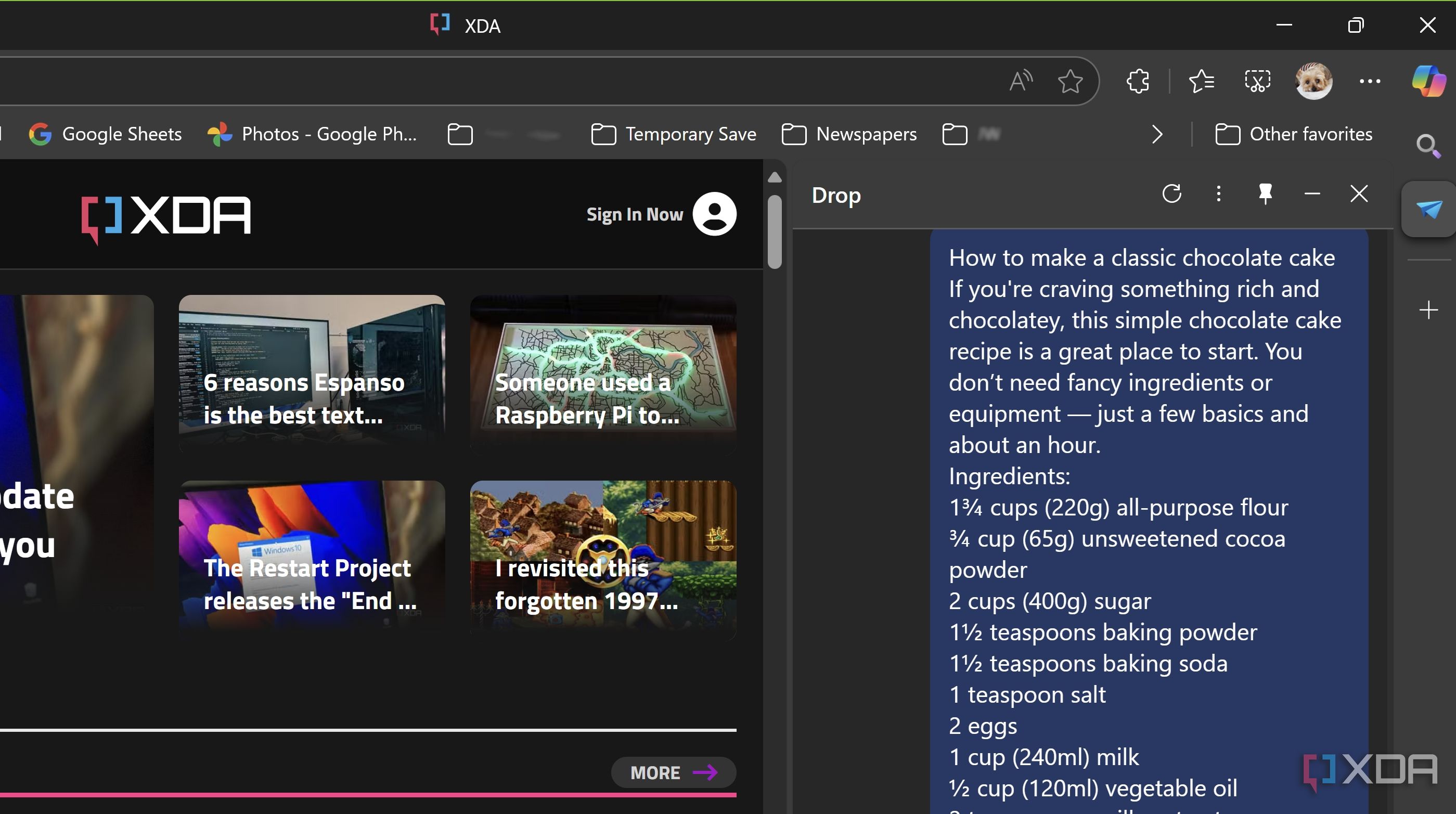1456x814 pixels.
Task: Open the Raspberry Pi article thumbnail
Action: point(603,373)
